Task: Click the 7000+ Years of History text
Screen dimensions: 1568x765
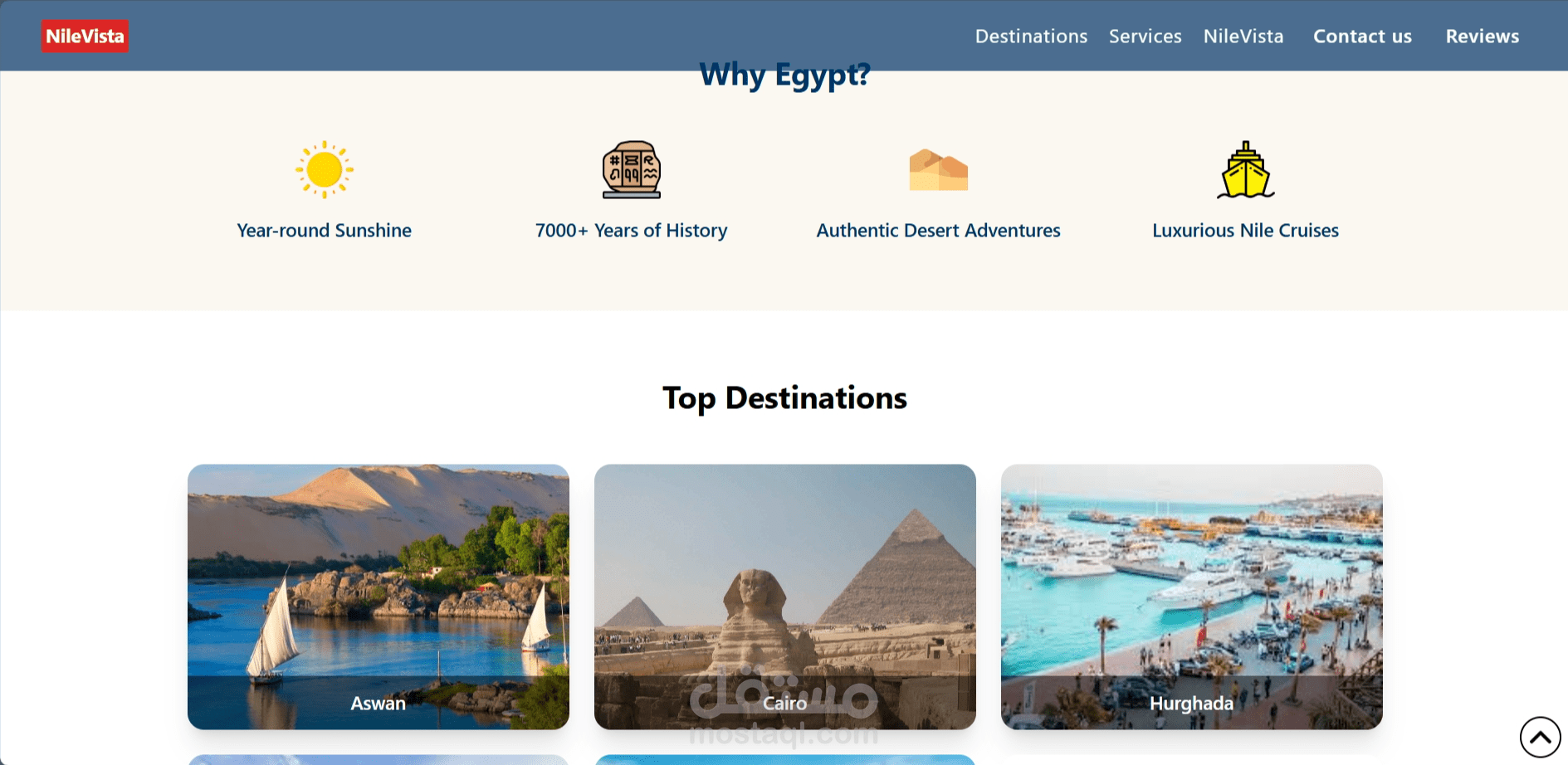Action: click(x=632, y=231)
